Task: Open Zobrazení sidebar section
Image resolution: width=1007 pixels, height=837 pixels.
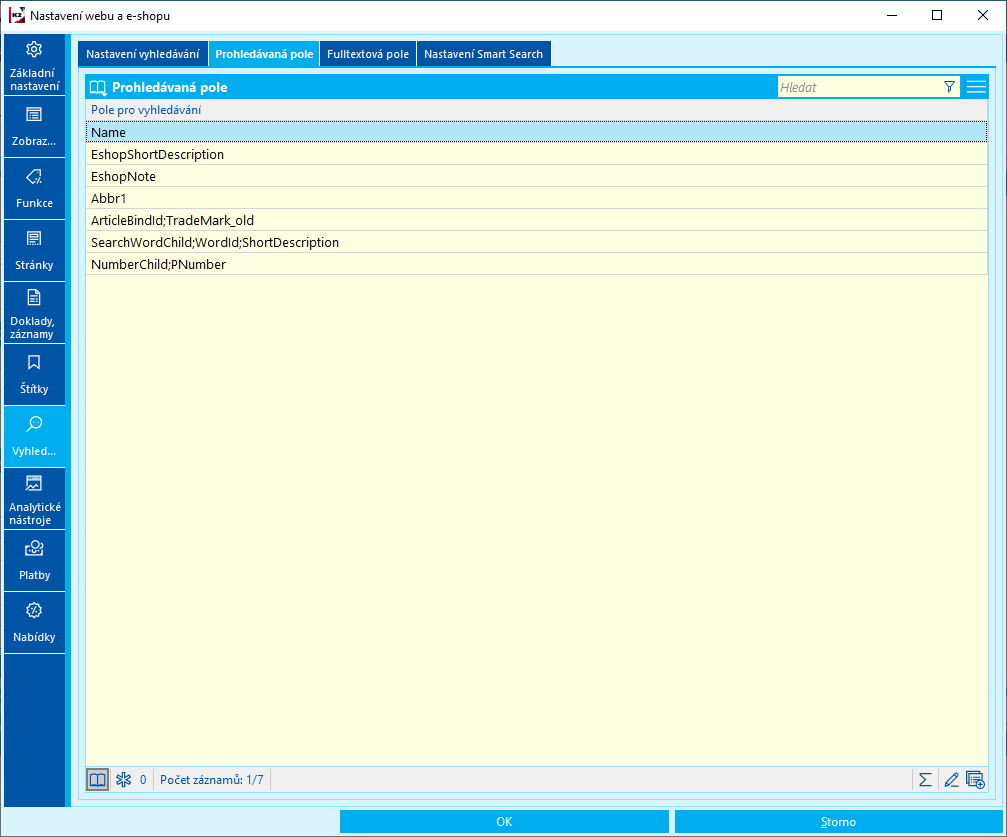Action: [x=34, y=127]
